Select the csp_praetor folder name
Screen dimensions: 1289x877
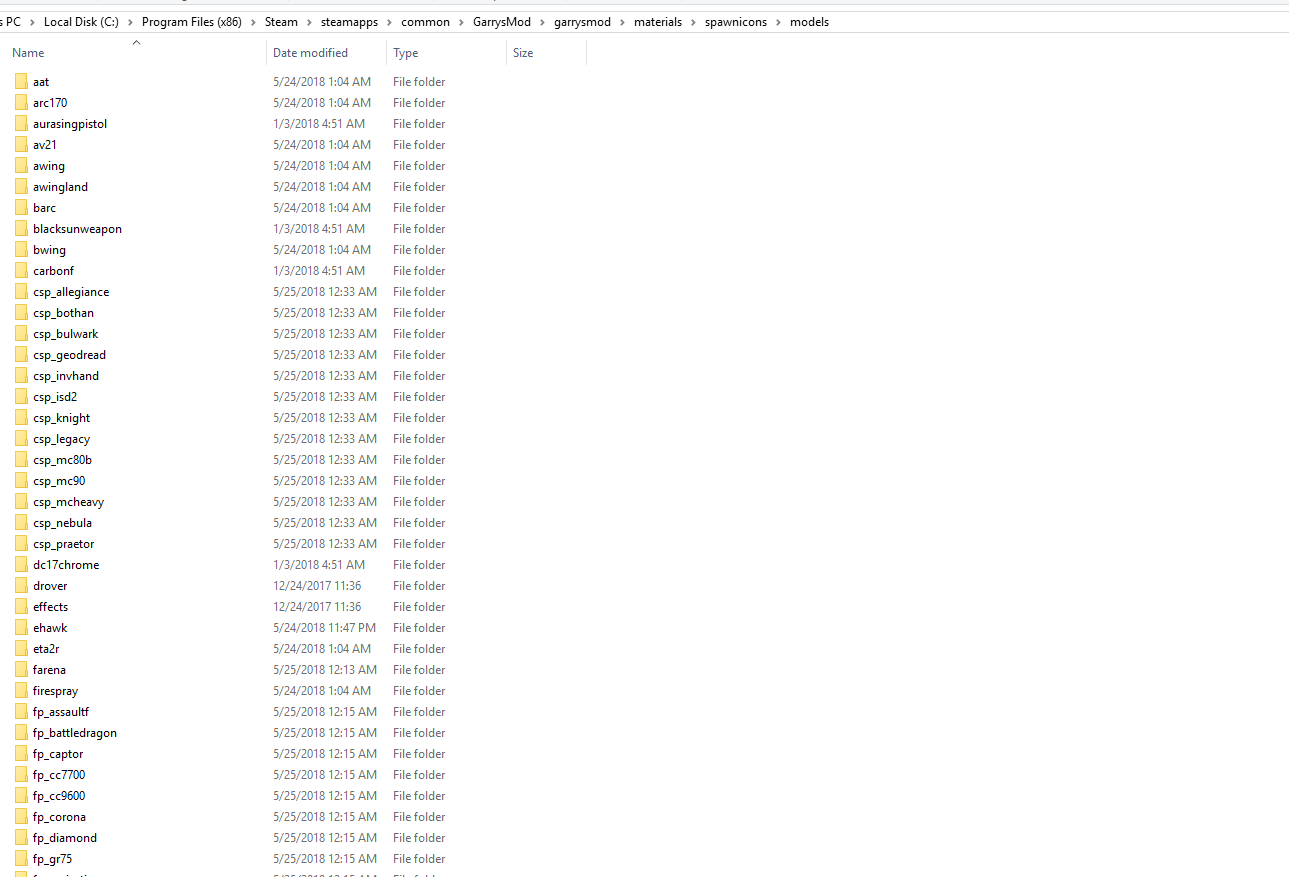click(63, 544)
